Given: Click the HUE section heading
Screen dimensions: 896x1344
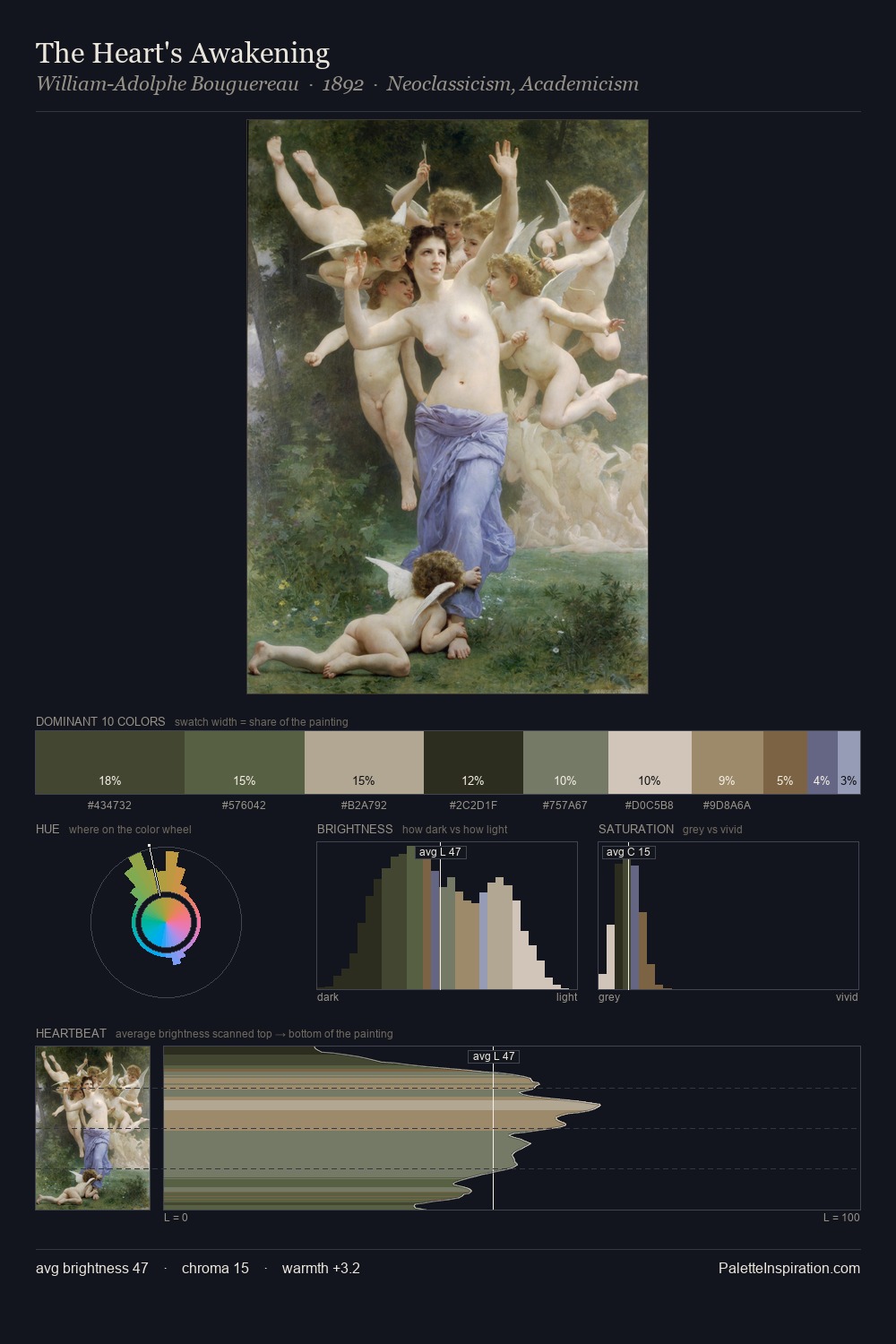Looking at the screenshot, I should 47,829.
